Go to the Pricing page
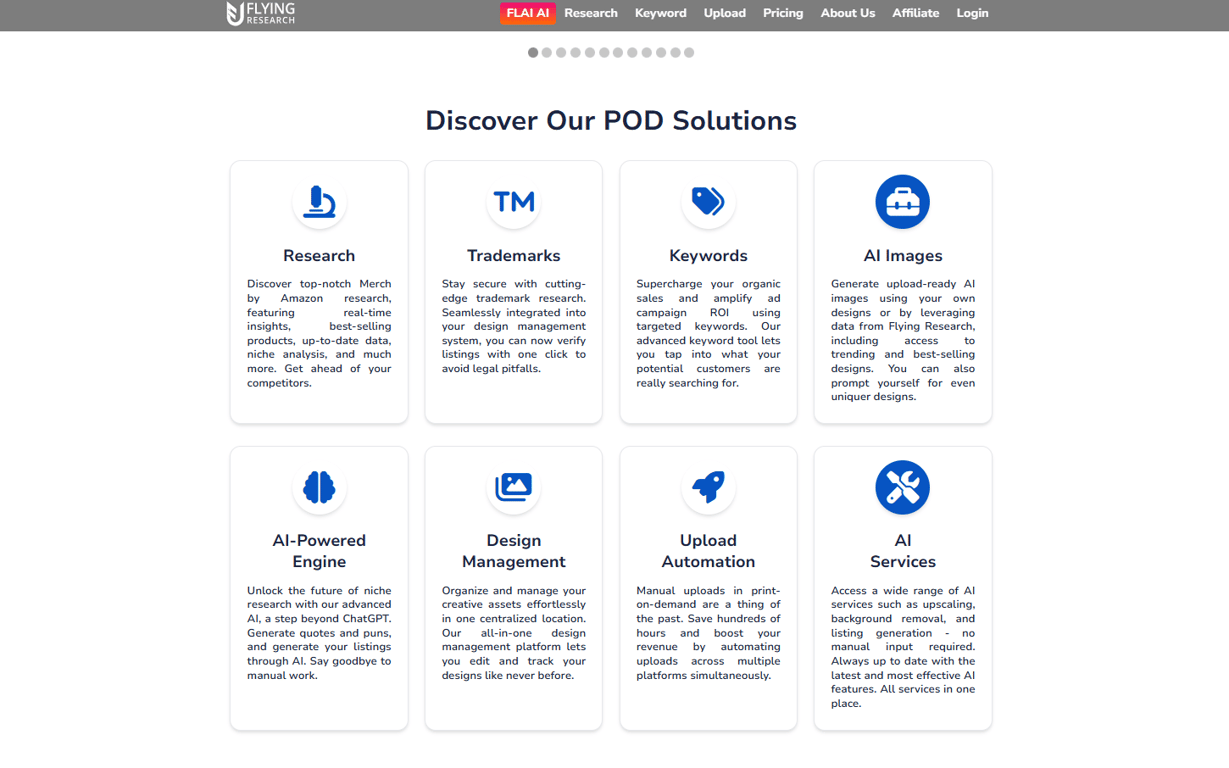1229x768 pixels. click(x=783, y=13)
